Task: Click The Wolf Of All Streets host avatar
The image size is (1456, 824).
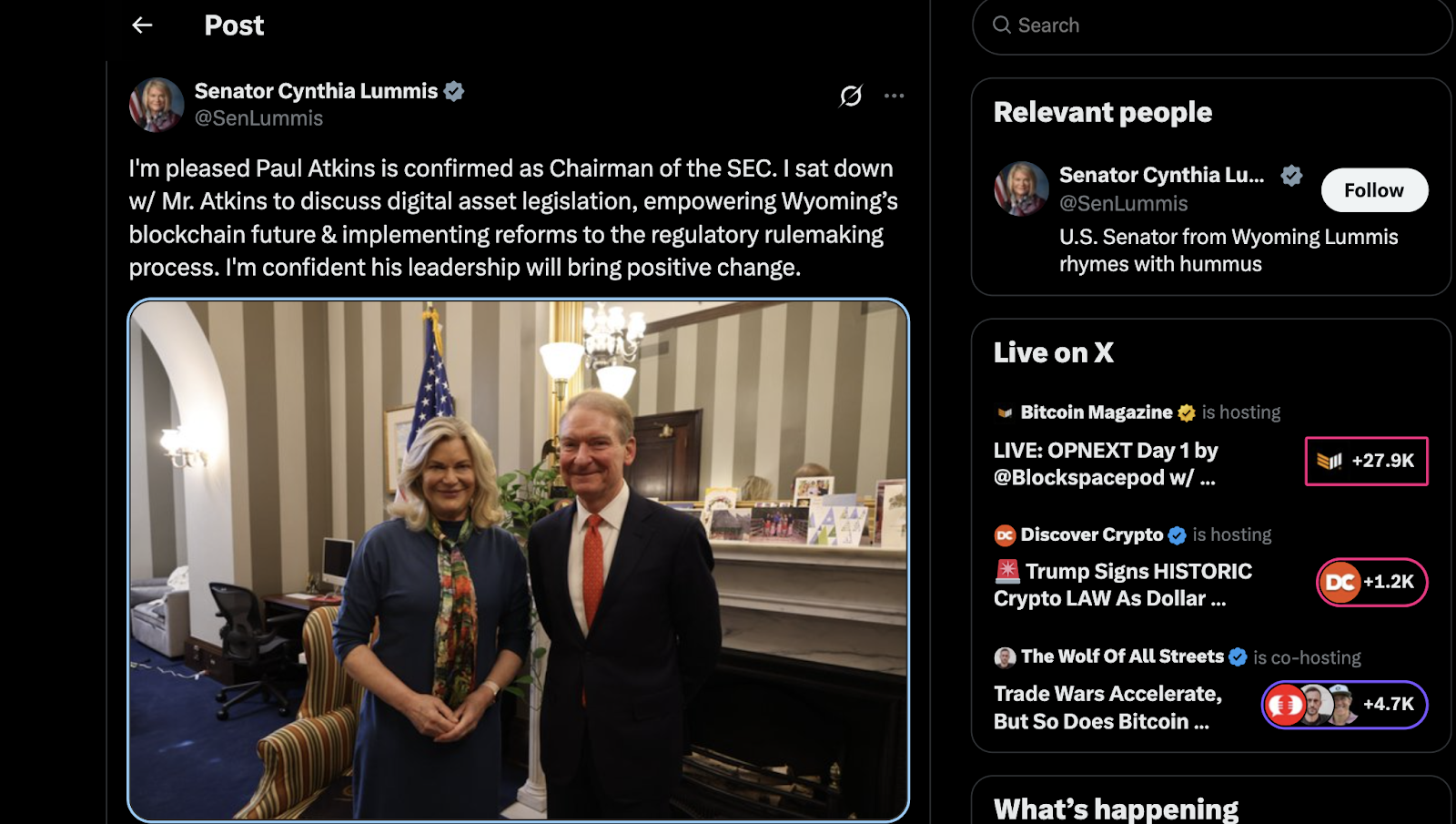Action: [1005, 657]
